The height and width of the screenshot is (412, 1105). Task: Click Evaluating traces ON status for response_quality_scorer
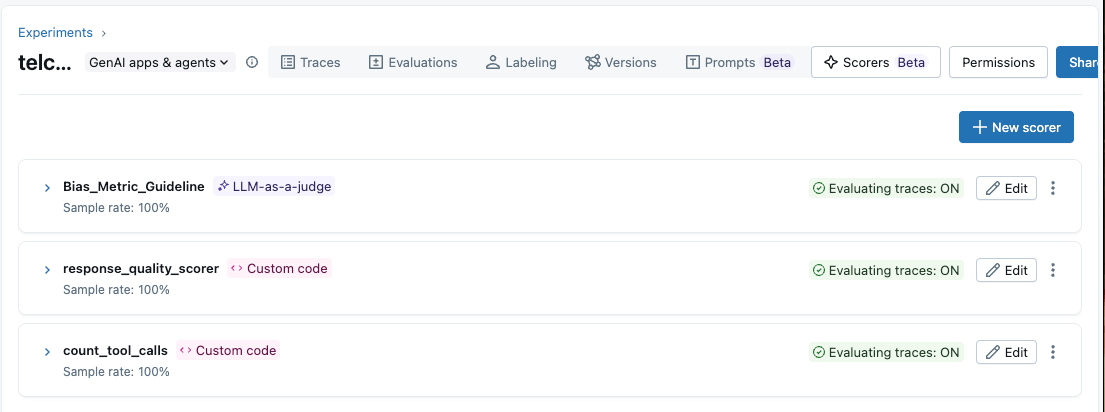coord(886,270)
